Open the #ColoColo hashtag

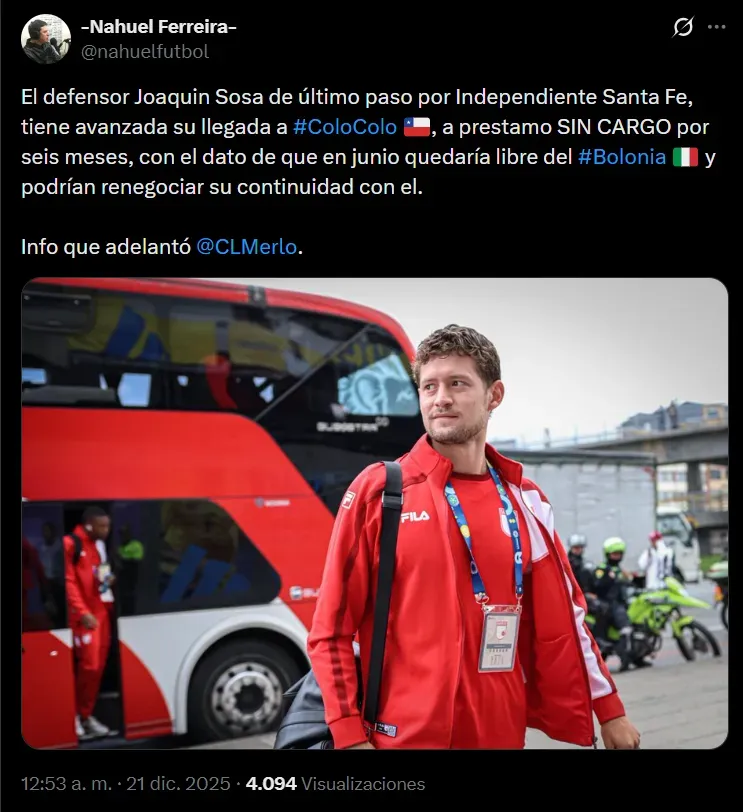pyautogui.click(x=345, y=127)
